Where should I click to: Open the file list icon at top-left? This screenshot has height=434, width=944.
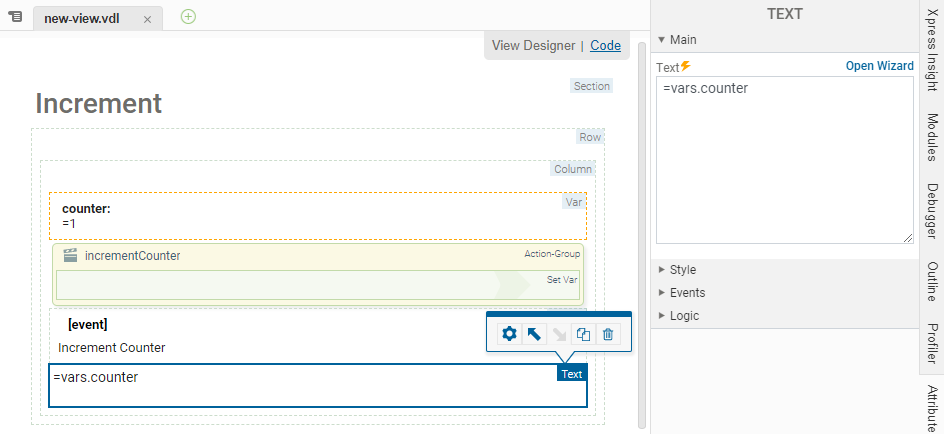pos(15,17)
